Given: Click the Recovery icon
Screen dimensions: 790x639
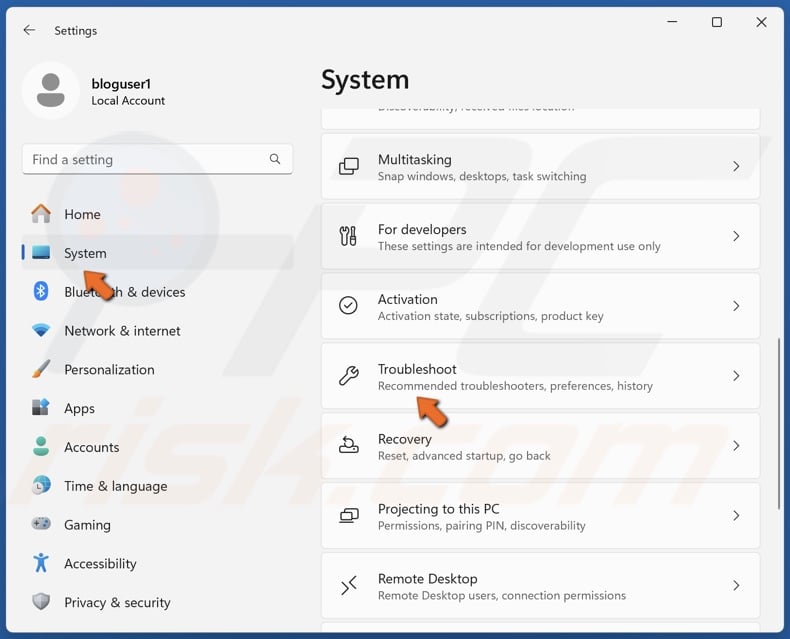Looking at the screenshot, I should click(x=349, y=445).
